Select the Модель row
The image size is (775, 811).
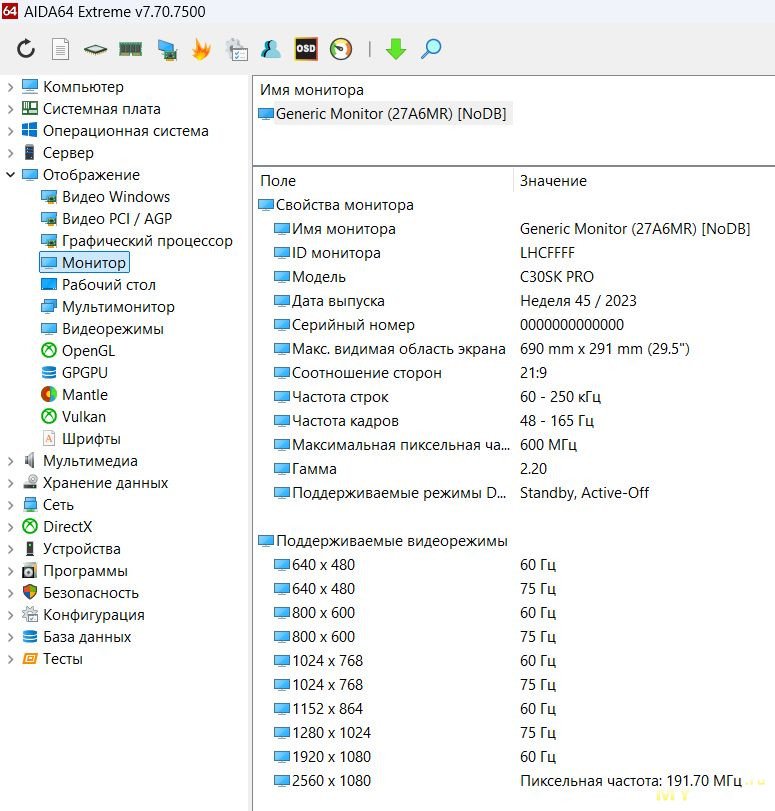click(514, 277)
